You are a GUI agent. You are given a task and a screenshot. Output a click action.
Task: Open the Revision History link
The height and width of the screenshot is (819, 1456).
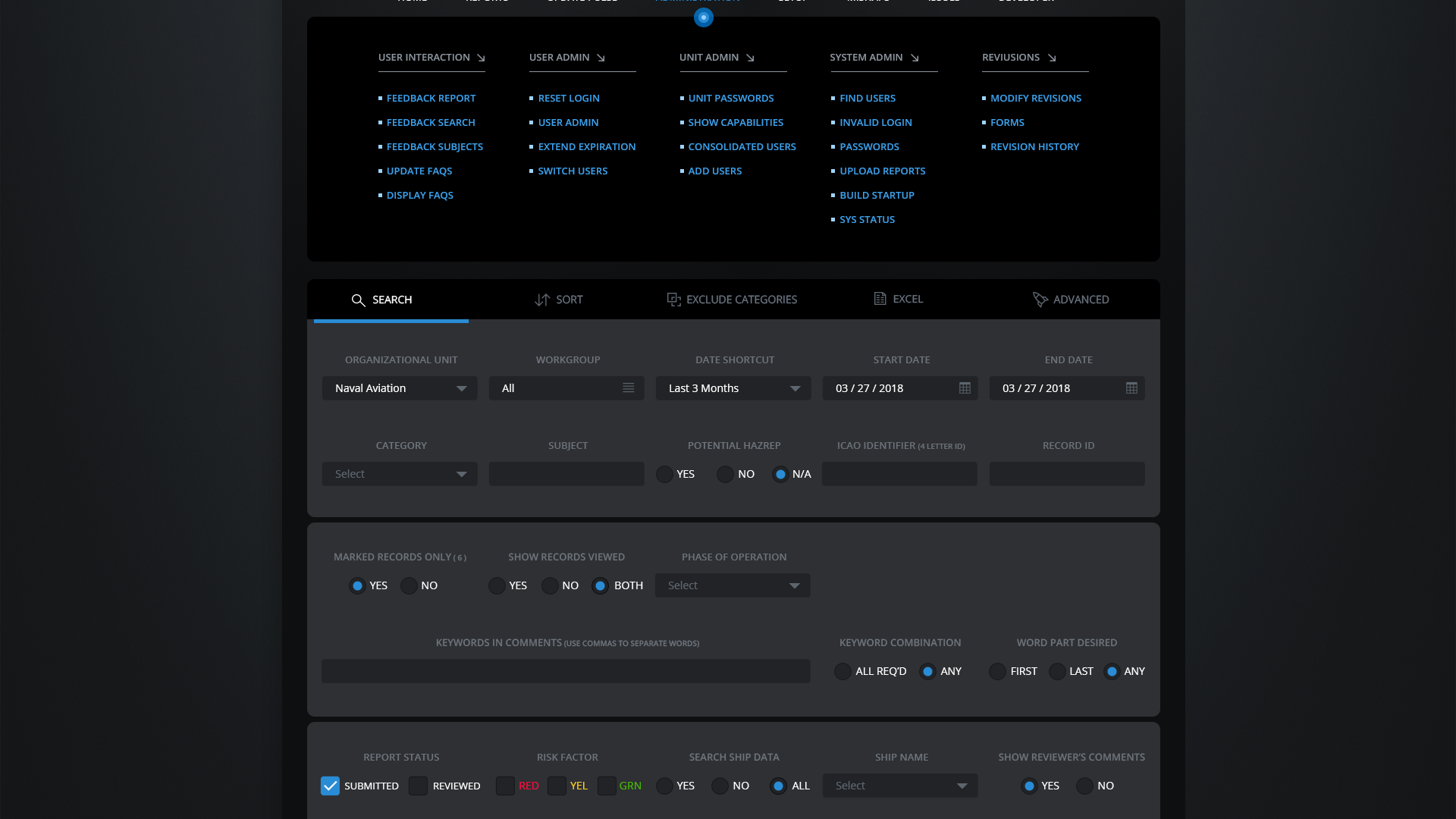click(1034, 147)
